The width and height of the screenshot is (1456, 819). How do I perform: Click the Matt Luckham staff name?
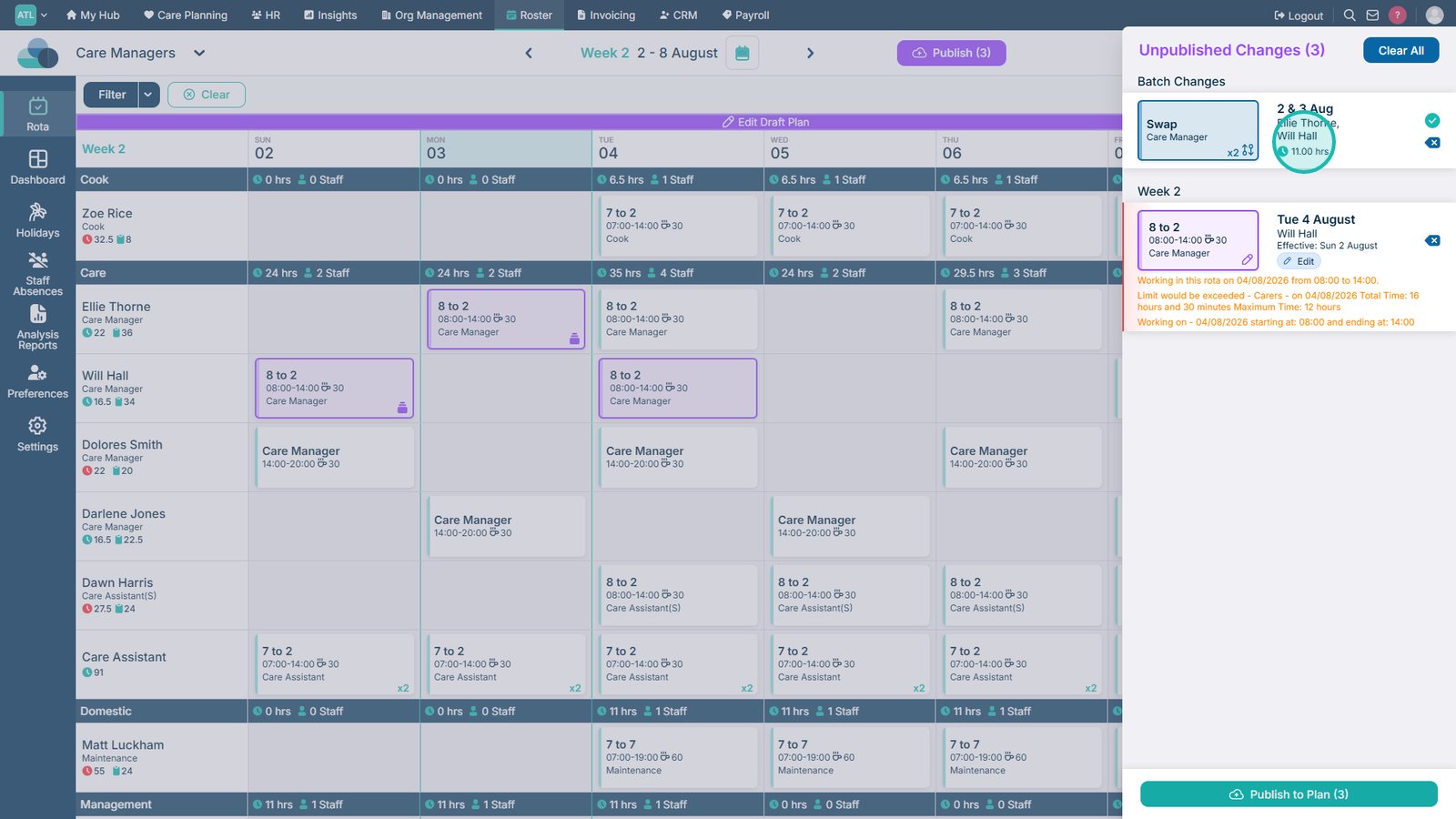(x=123, y=745)
